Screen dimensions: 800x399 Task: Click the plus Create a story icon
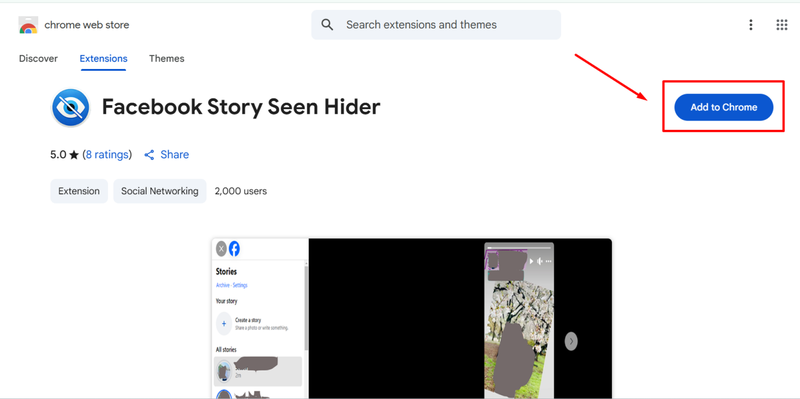pos(224,324)
